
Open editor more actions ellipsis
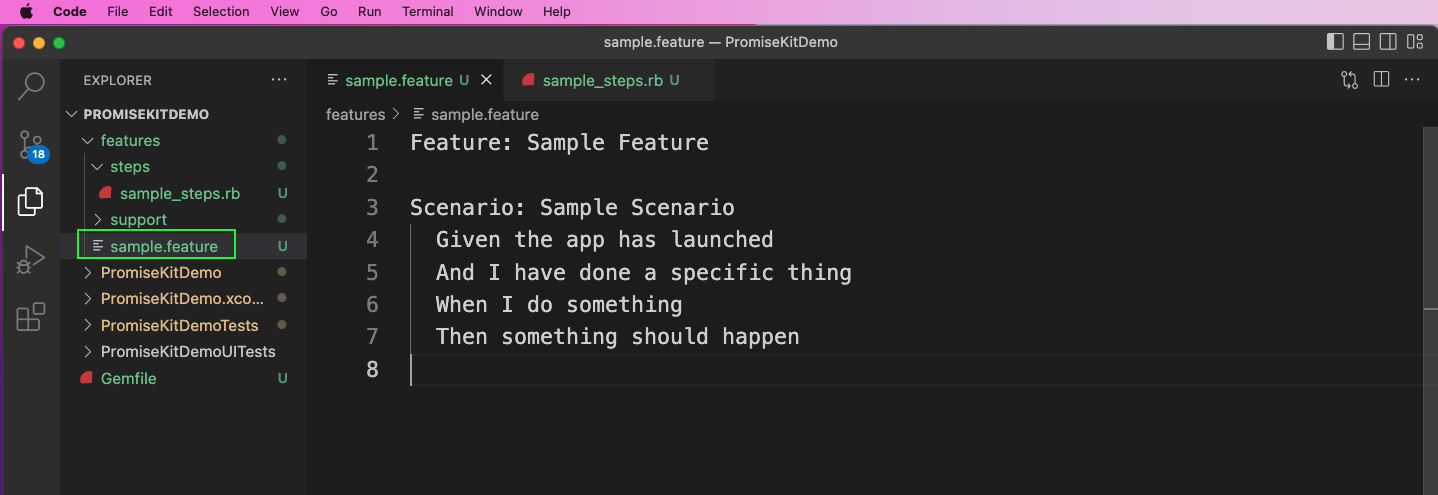pyautogui.click(x=1412, y=80)
